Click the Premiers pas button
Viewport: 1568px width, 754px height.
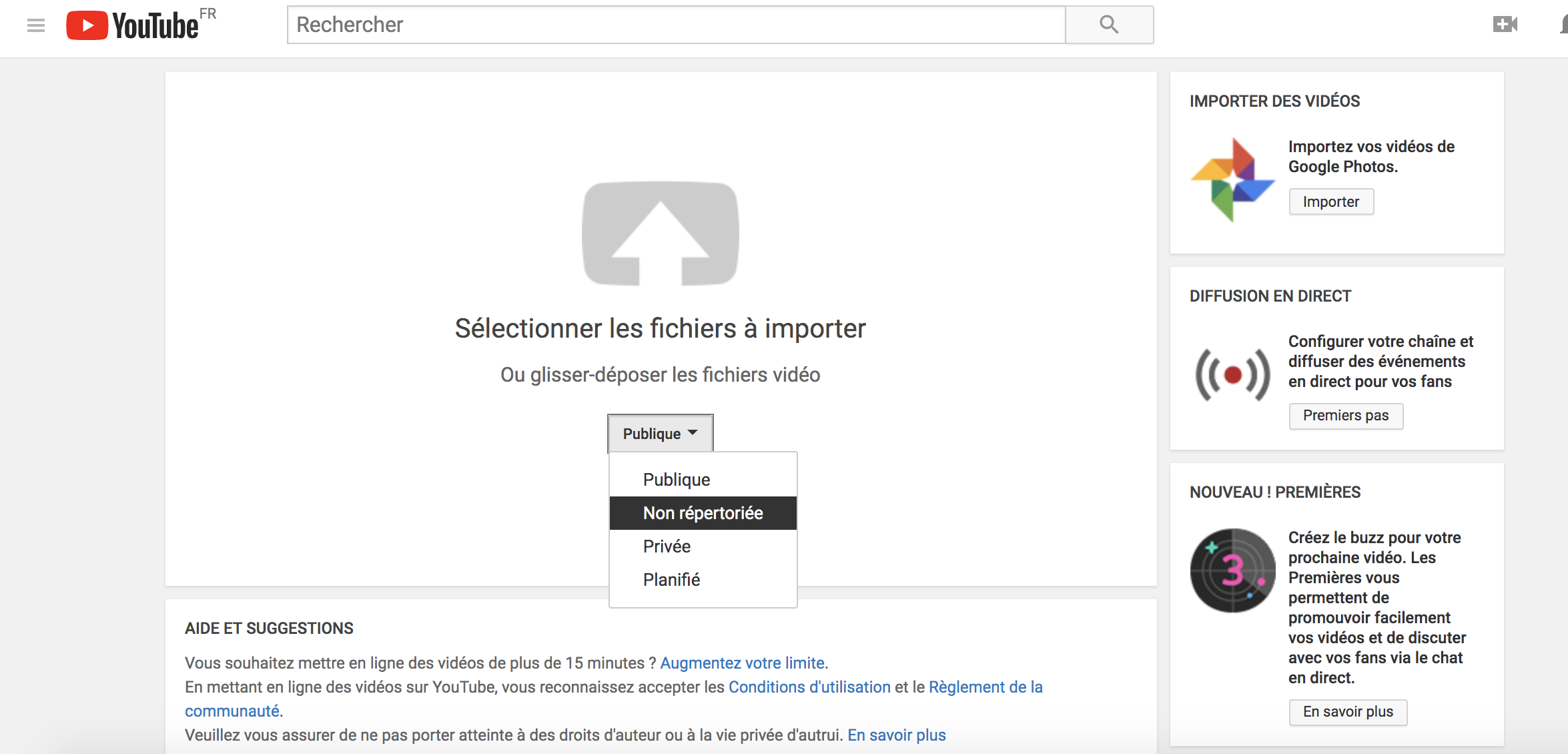pyautogui.click(x=1346, y=416)
